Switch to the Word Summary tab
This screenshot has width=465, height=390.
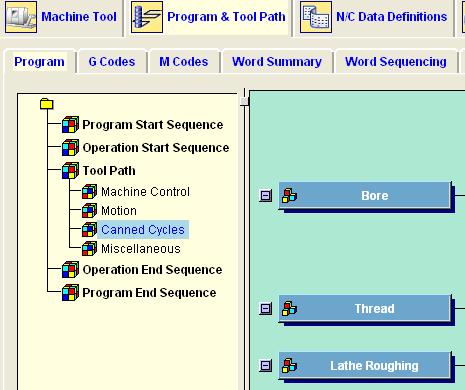point(277,62)
